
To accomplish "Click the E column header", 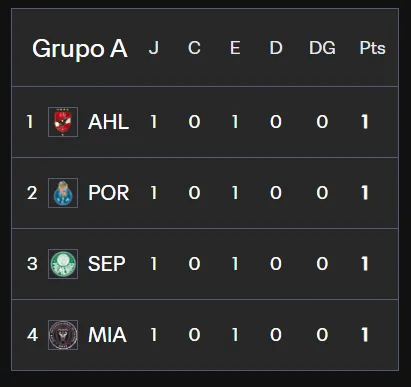I will click(235, 48).
